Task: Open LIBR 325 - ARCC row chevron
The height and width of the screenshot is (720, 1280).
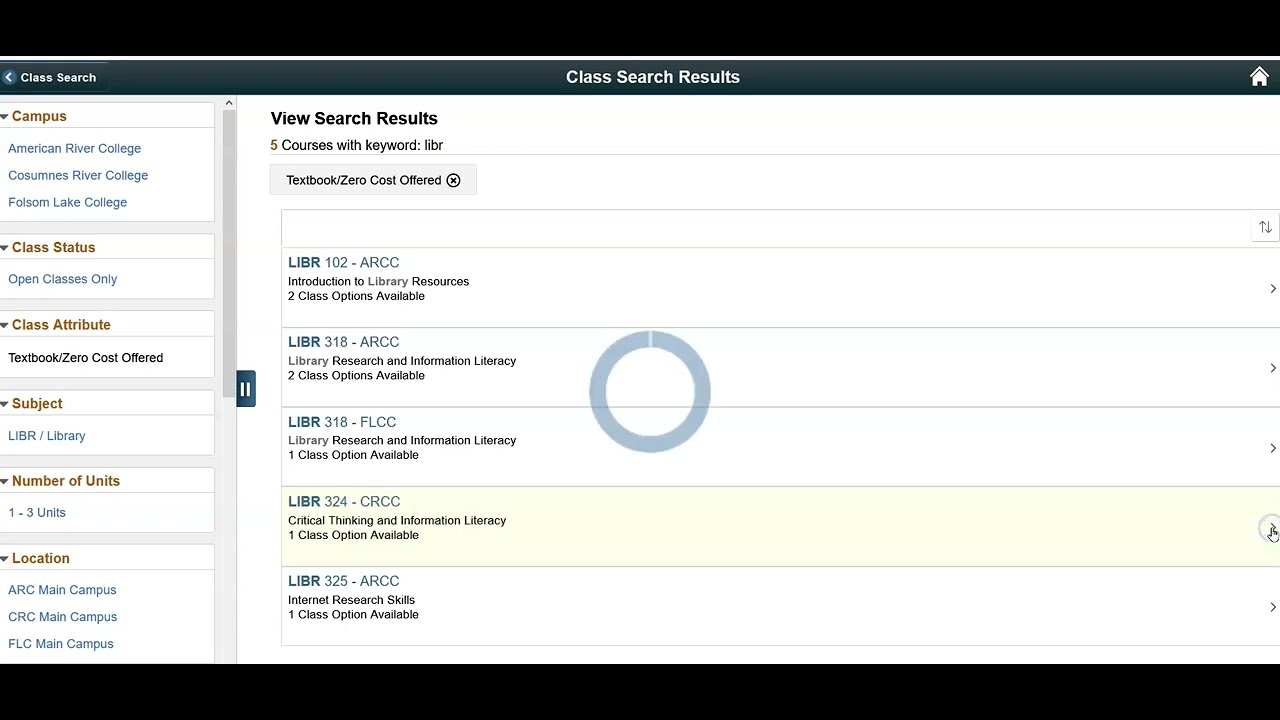Action: (1272, 607)
